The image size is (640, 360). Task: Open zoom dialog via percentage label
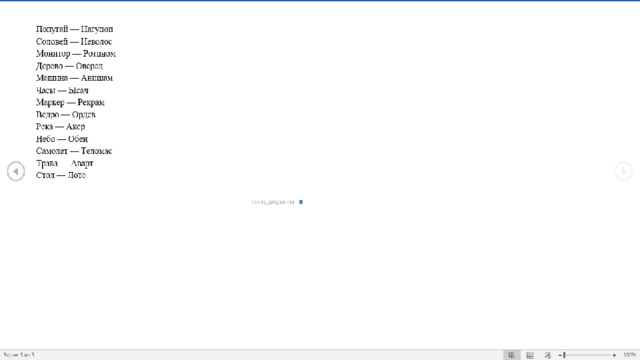(x=629, y=355)
